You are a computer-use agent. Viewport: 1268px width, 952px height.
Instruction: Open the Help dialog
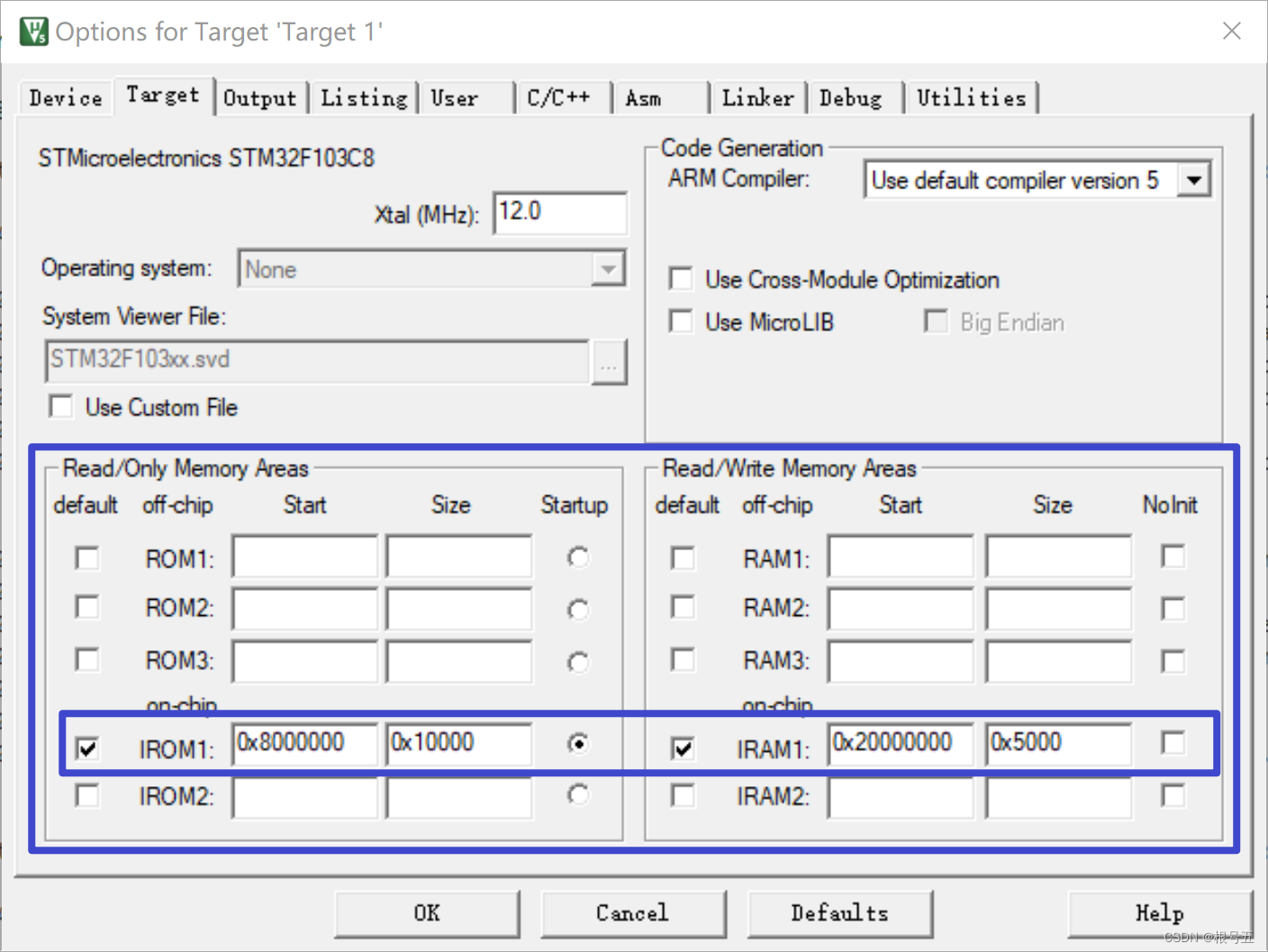click(1160, 913)
